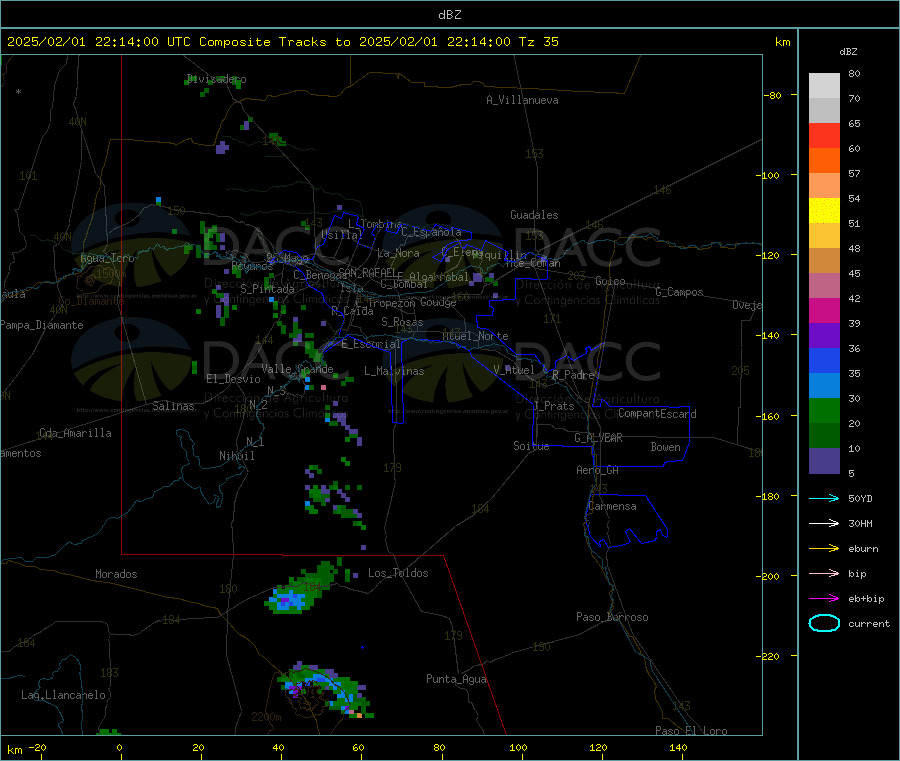Click the Punta_Agua map label
Screen dimensions: 900x761
click(x=456, y=679)
